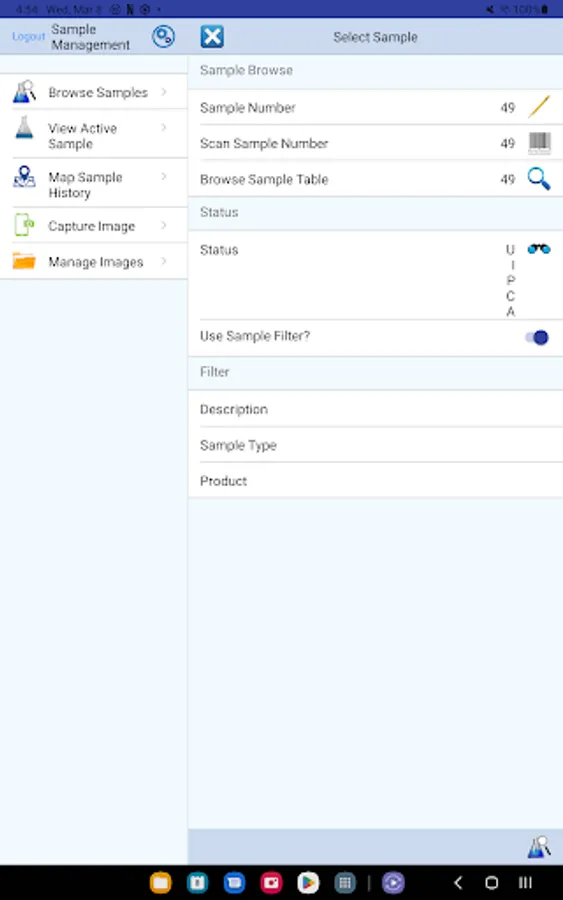The image size is (563, 900).
Task: Open Map Sample History menu item
Action: coord(94,184)
